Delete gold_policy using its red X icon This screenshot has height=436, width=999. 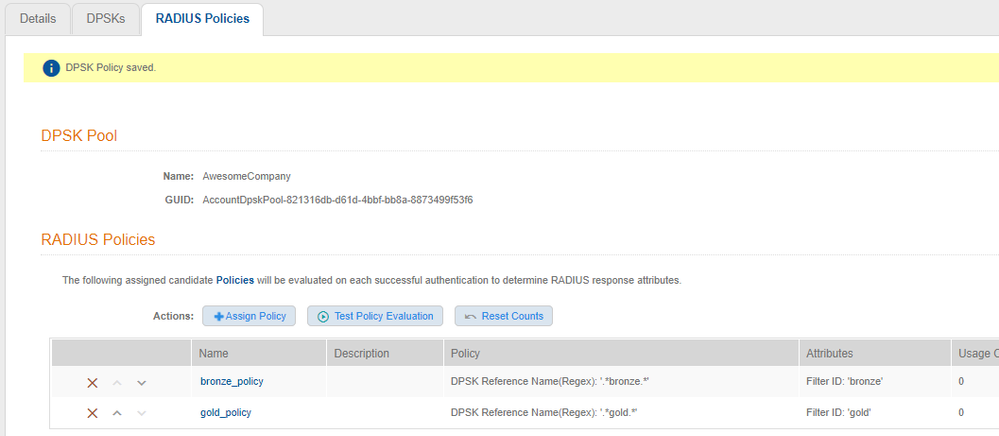click(x=92, y=413)
